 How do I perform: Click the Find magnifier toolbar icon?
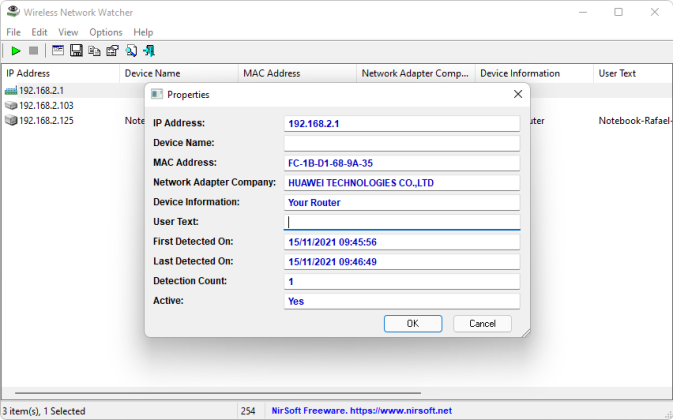coord(131,51)
